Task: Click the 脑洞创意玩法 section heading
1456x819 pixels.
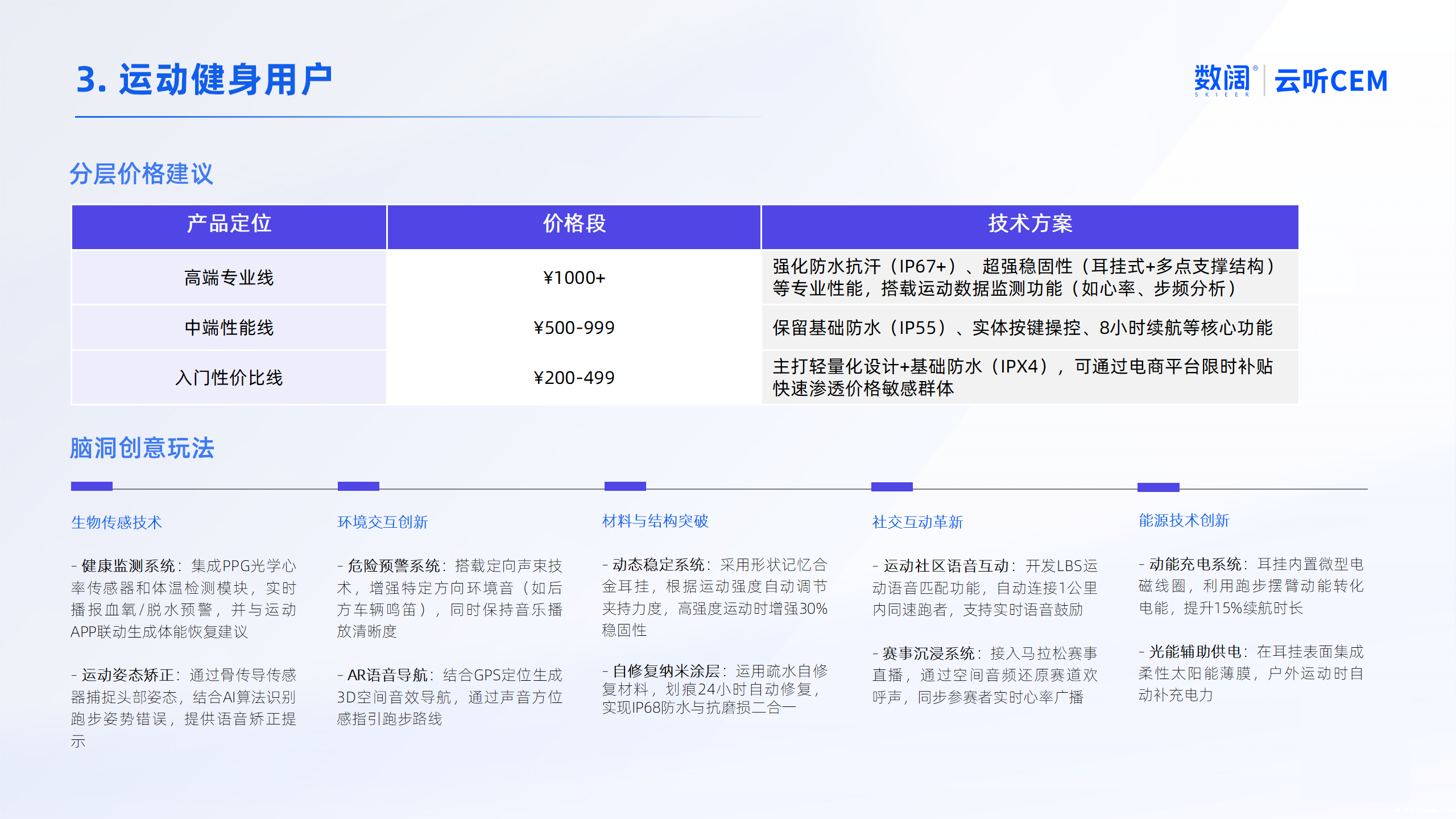Action: tap(142, 448)
